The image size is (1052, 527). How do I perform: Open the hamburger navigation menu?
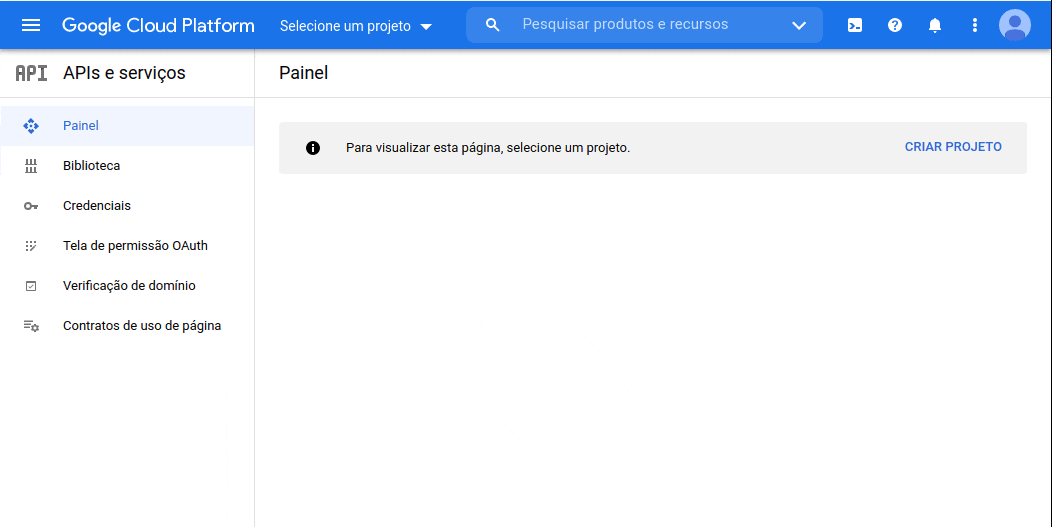coord(31,26)
